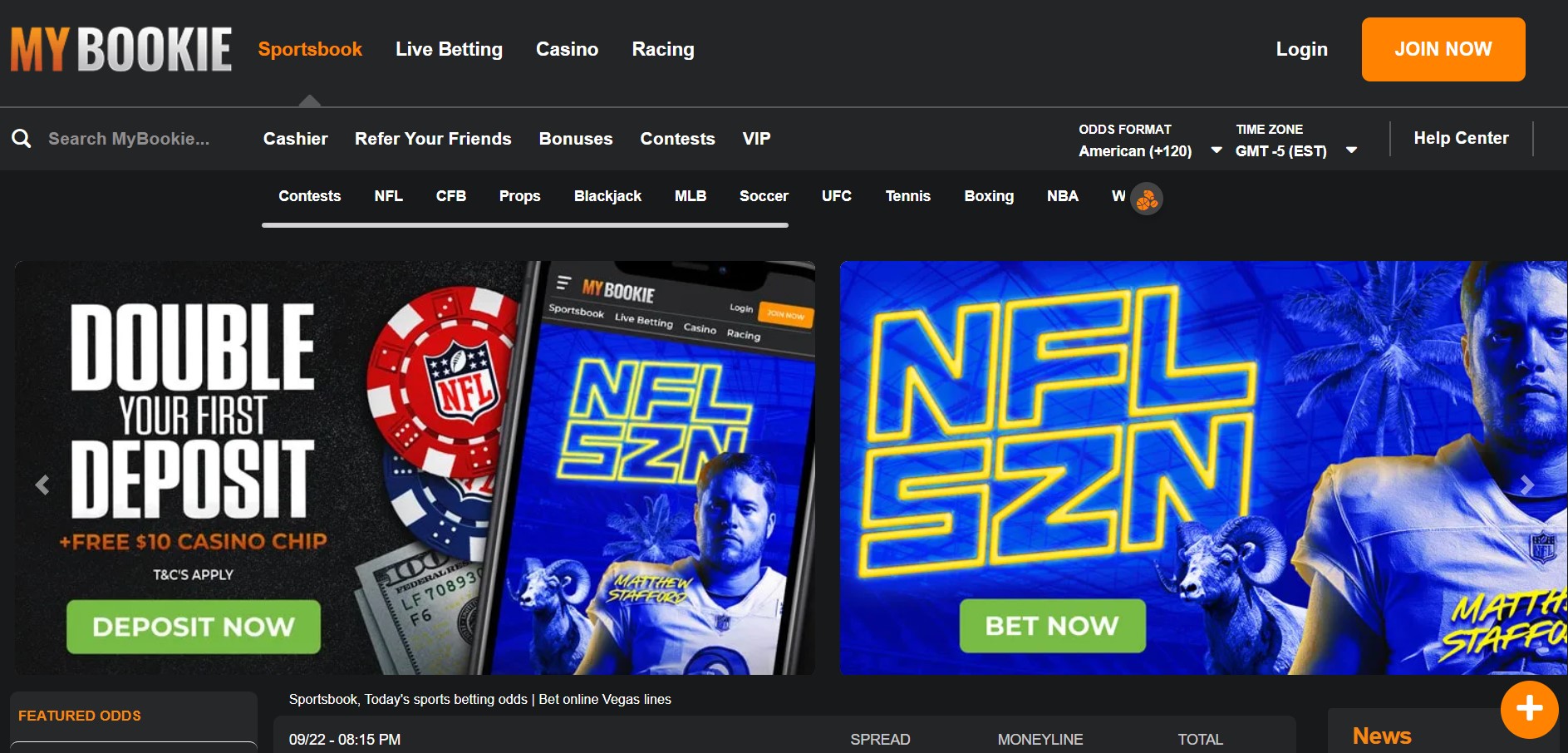Open the Help Center link

[x=1461, y=138]
